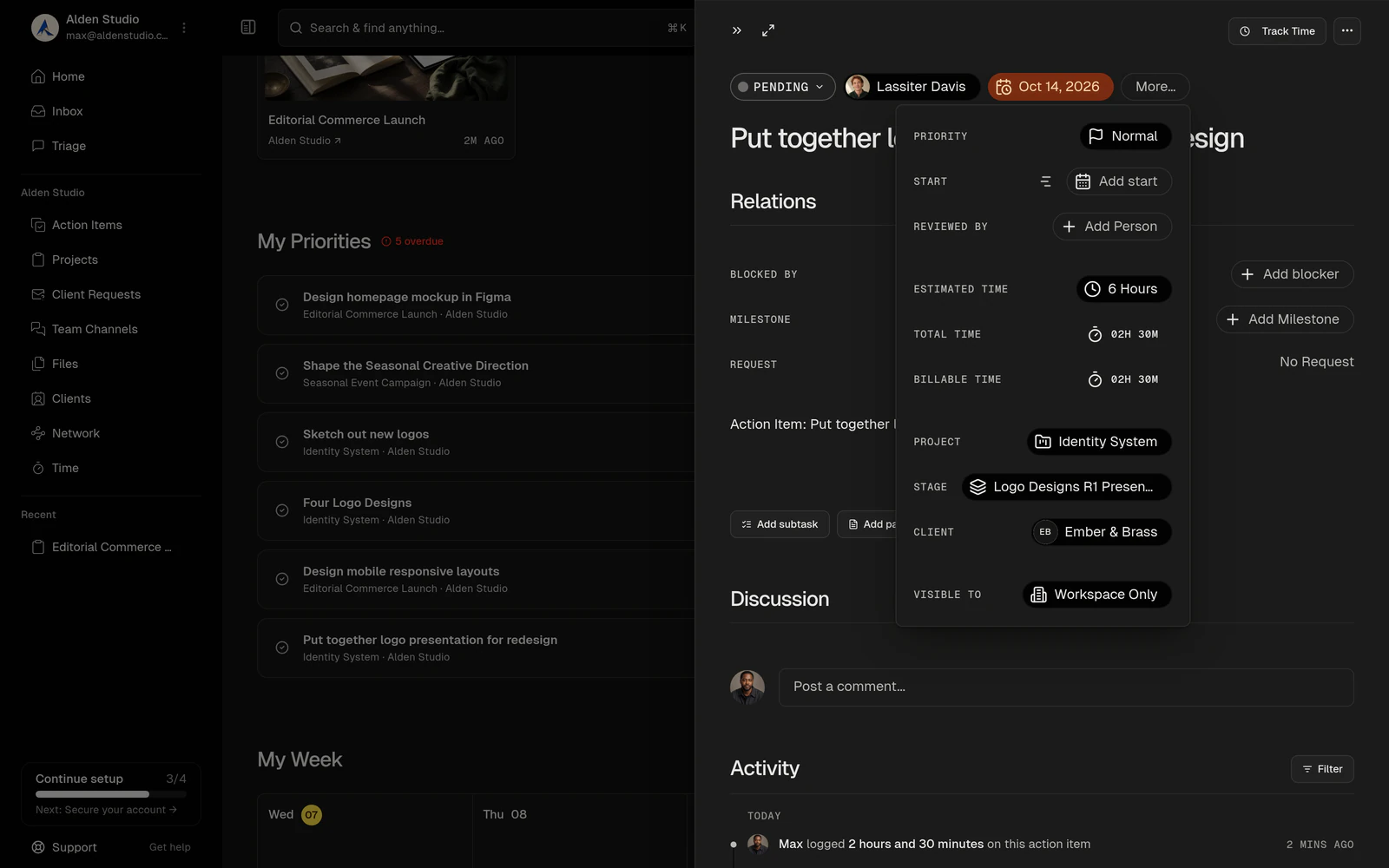The image size is (1389, 868).
Task: Change the Normal priority flag
Action: coord(1125,136)
